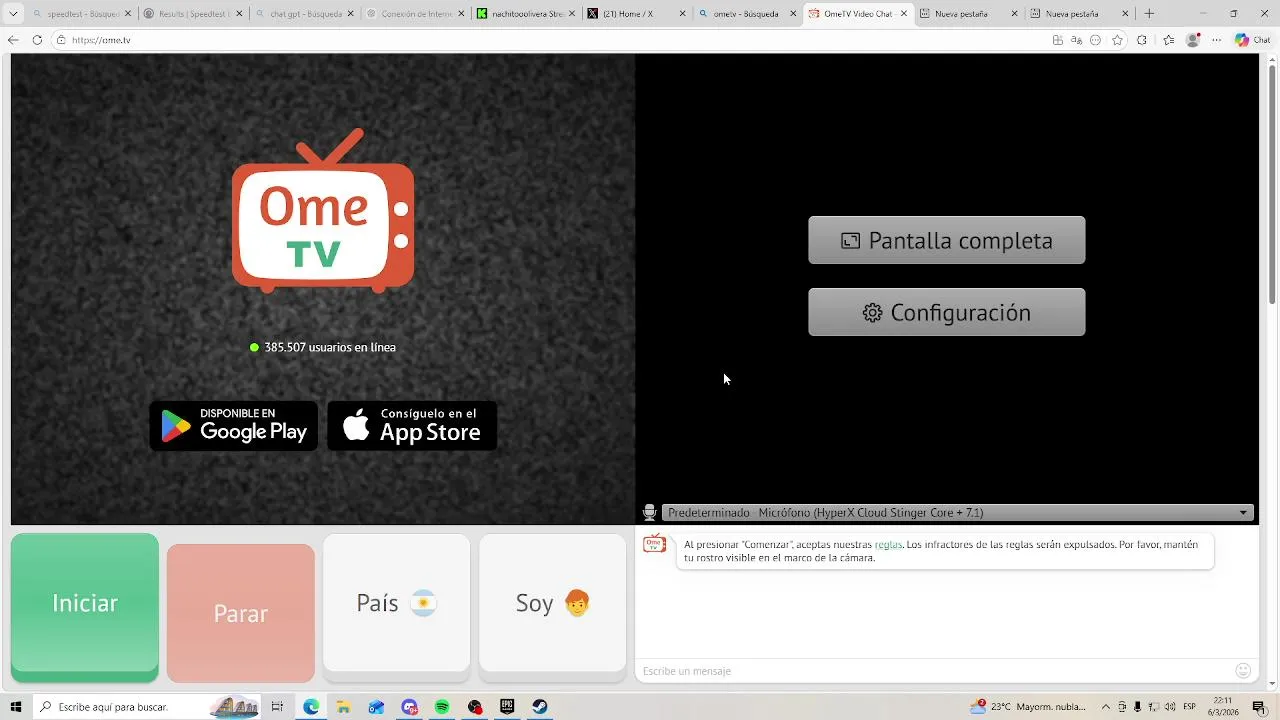Open the favorites list icon

[x=1168, y=40]
